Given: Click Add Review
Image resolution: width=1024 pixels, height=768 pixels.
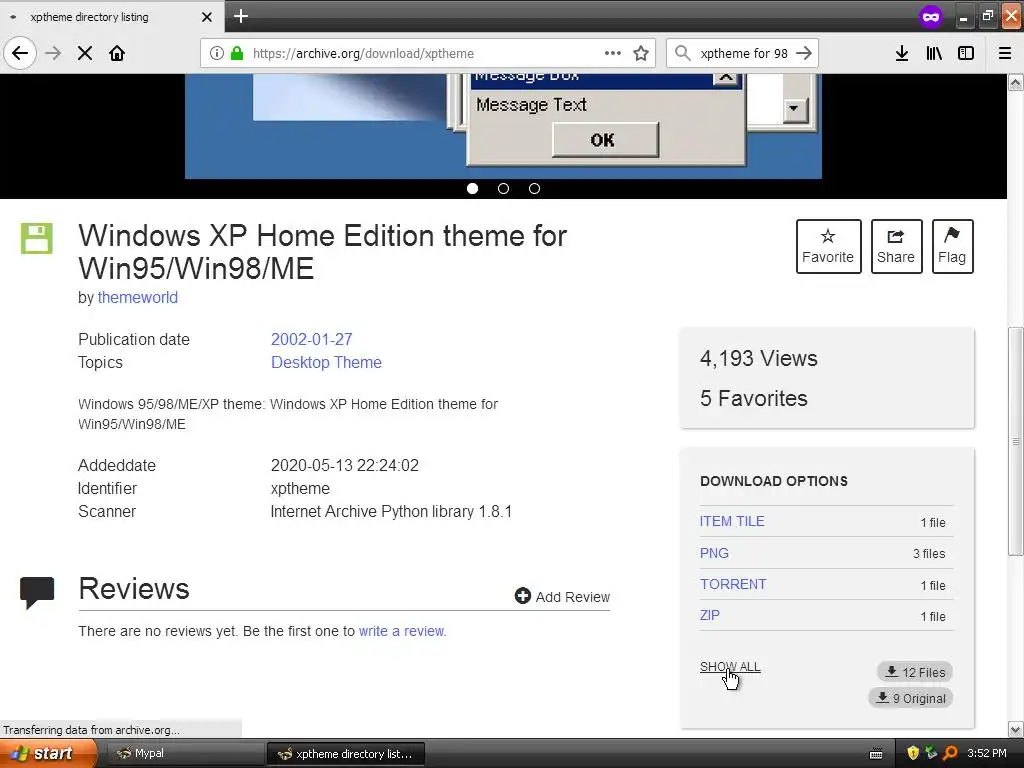Looking at the screenshot, I should [562, 596].
